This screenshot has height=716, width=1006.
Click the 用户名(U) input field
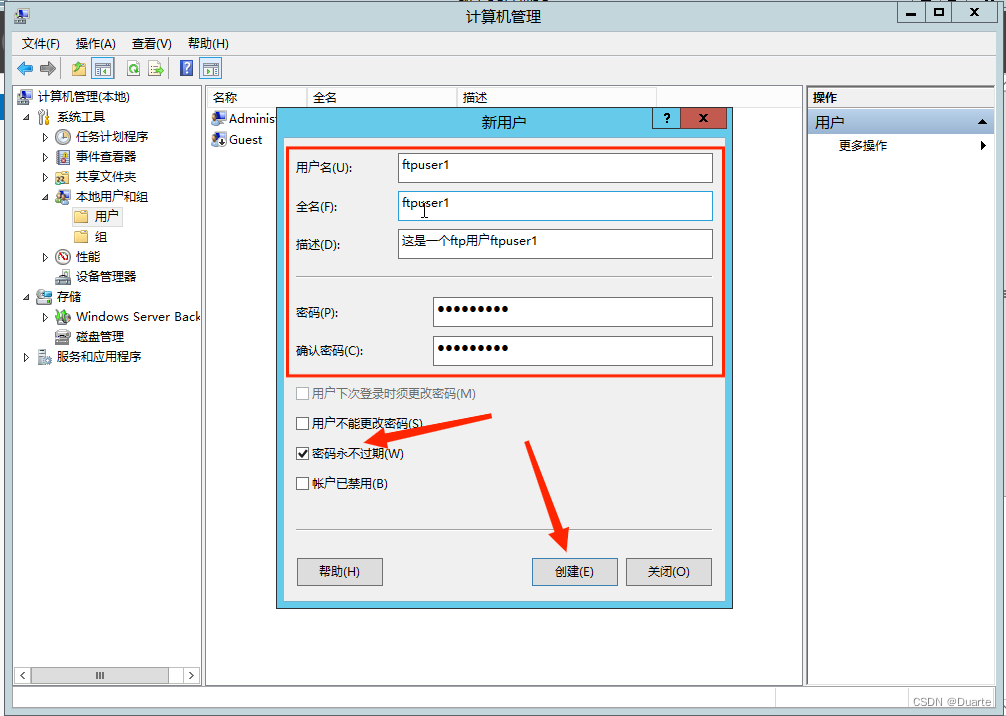(x=555, y=167)
